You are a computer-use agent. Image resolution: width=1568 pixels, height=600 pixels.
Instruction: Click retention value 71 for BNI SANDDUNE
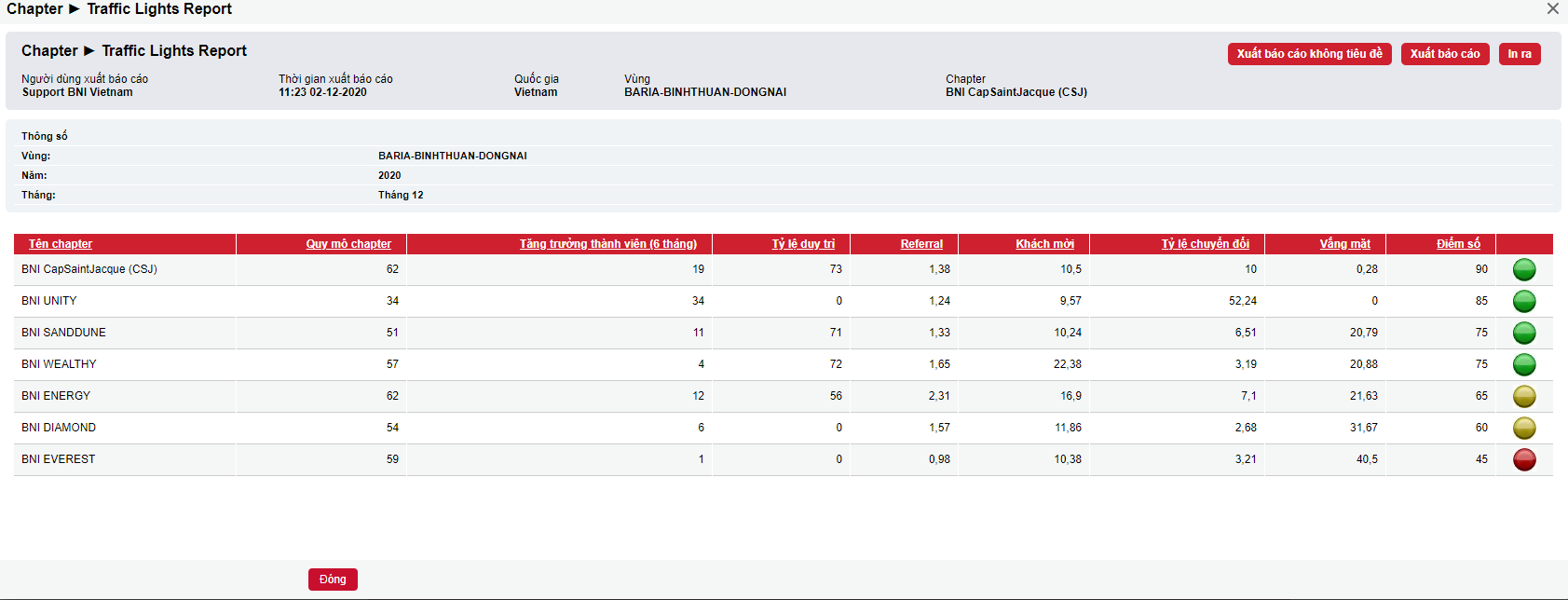click(x=836, y=333)
